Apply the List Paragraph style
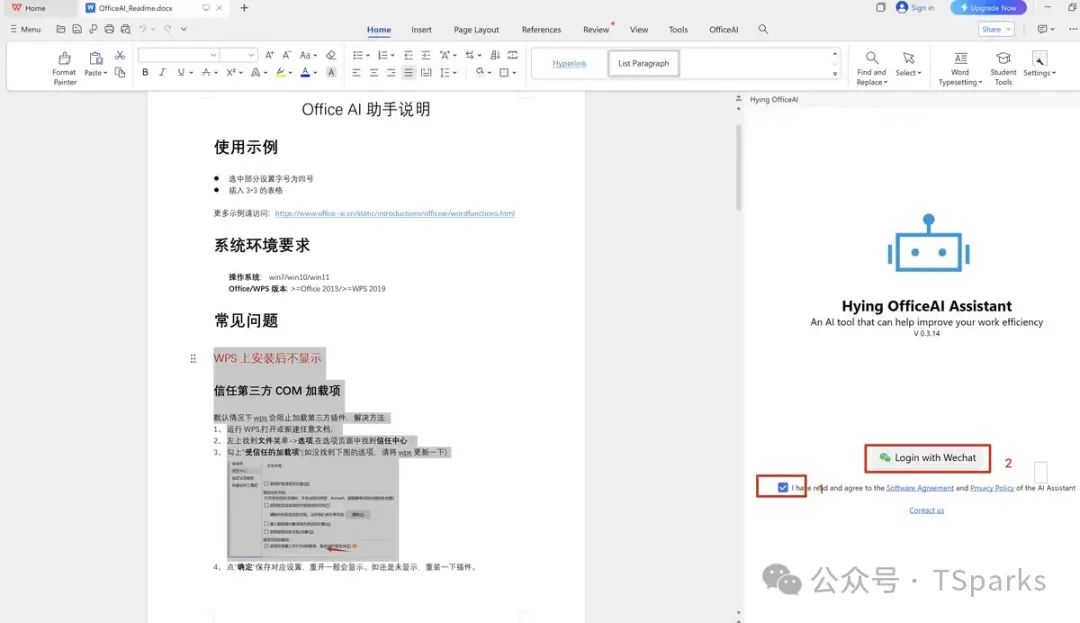The height and width of the screenshot is (623, 1080). pyautogui.click(x=643, y=63)
